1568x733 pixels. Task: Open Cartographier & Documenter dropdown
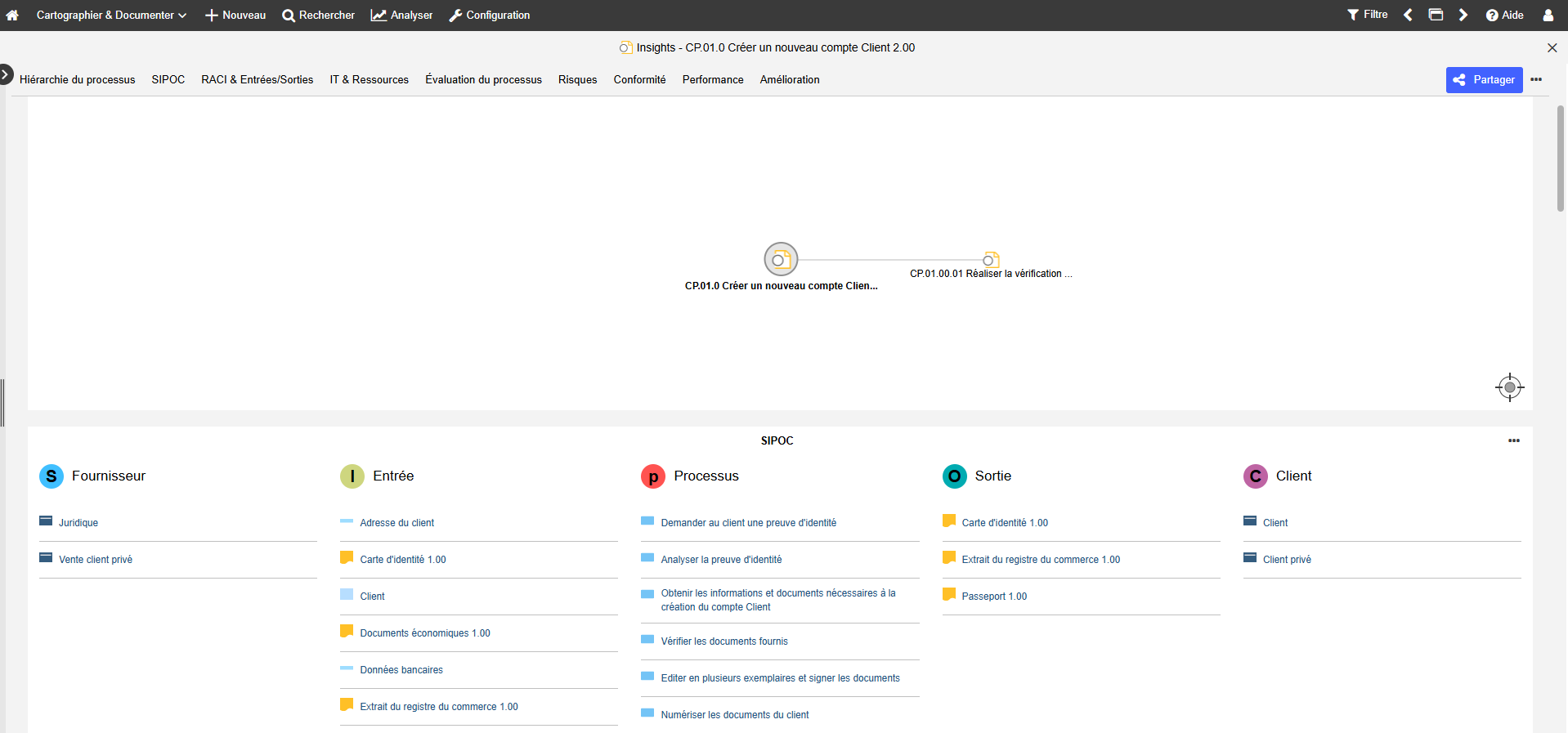coord(111,16)
